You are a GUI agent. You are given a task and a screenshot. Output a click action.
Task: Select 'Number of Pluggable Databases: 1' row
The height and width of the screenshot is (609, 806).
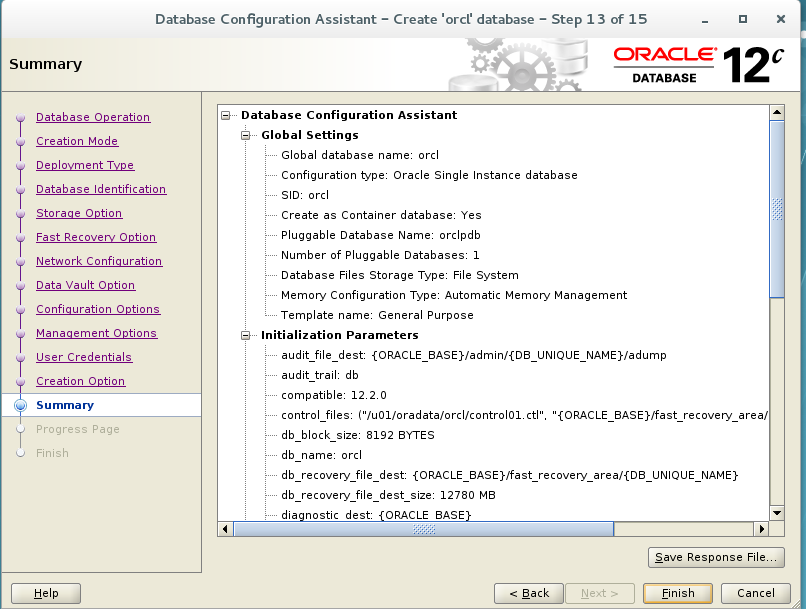380,255
